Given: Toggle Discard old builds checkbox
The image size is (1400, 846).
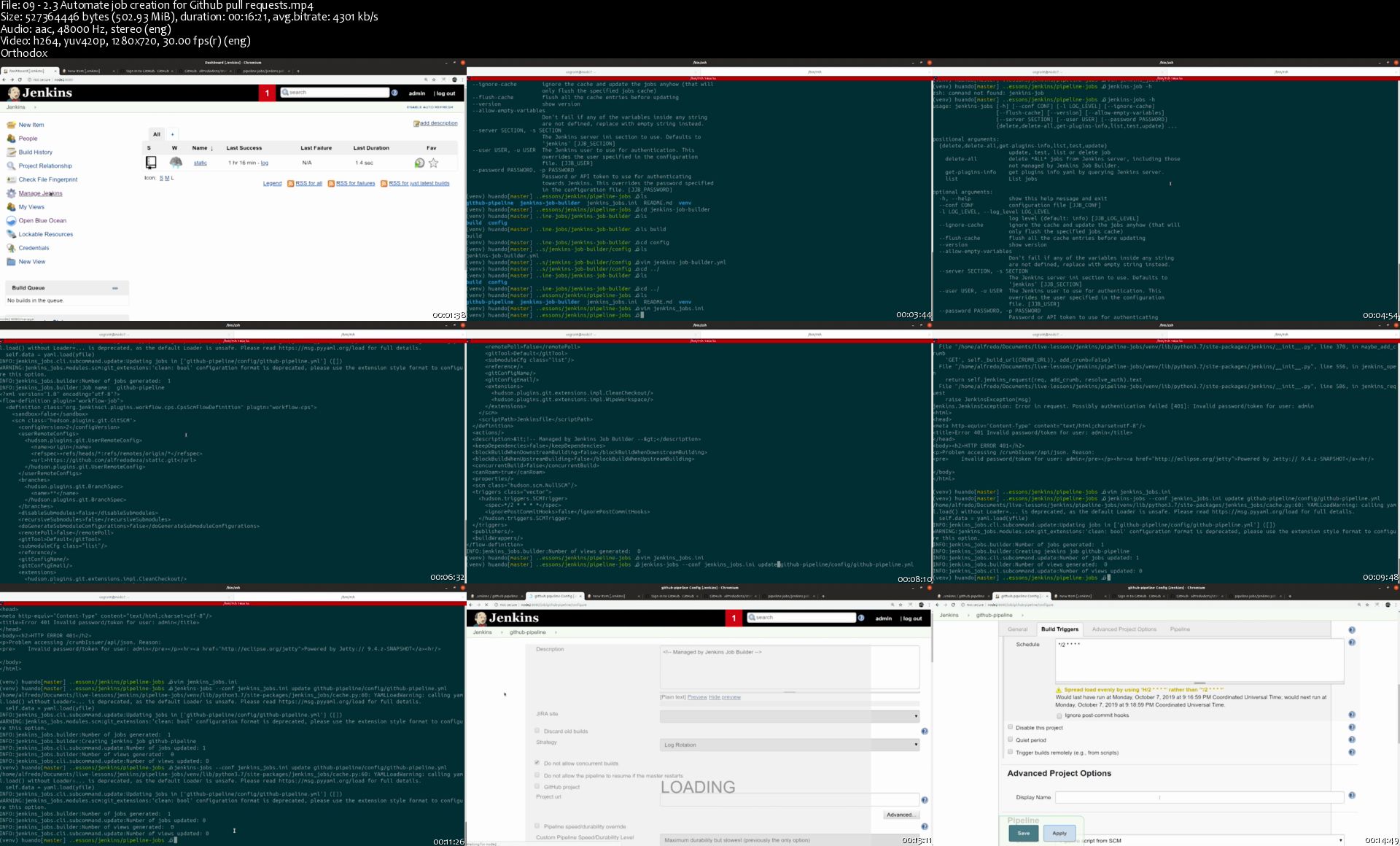Looking at the screenshot, I should (537, 730).
